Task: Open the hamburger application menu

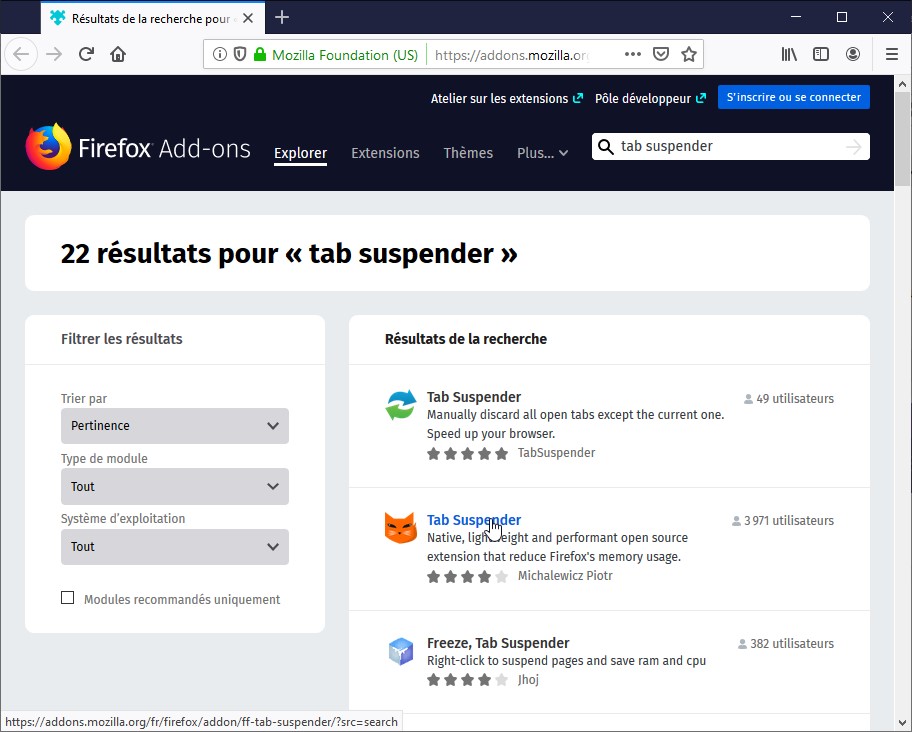Action: [x=892, y=54]
